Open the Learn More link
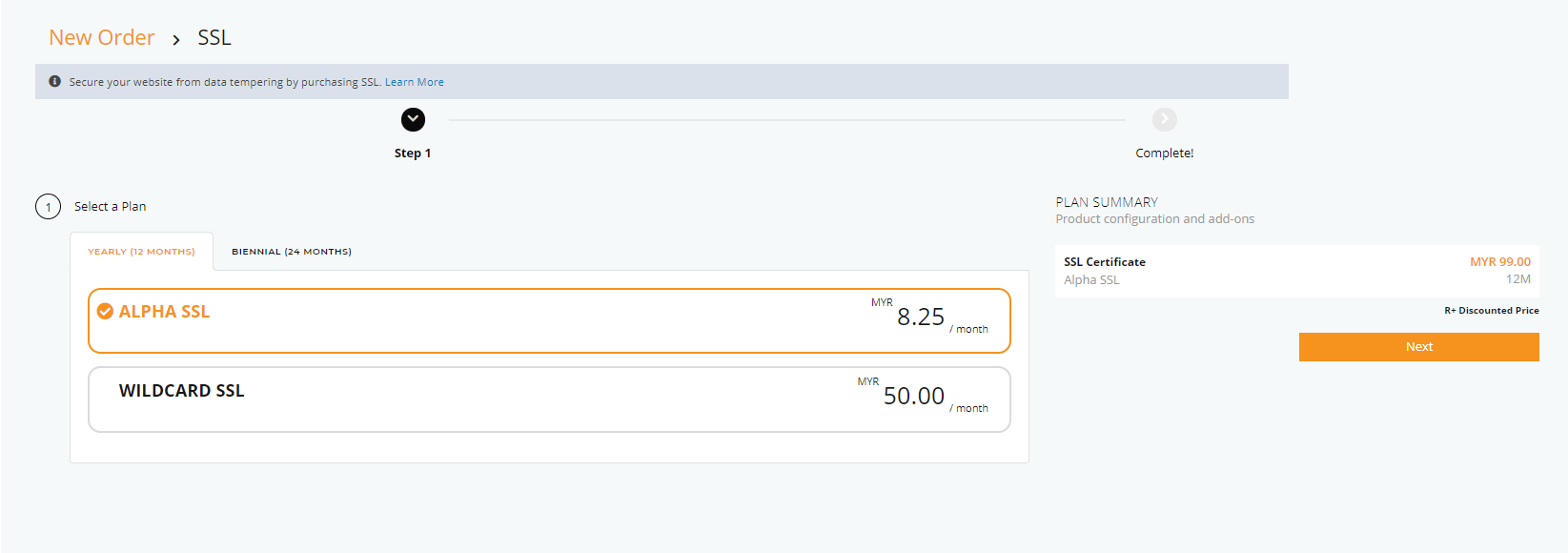The width and height of the screenshot is (1568, 553). [415, 82]
